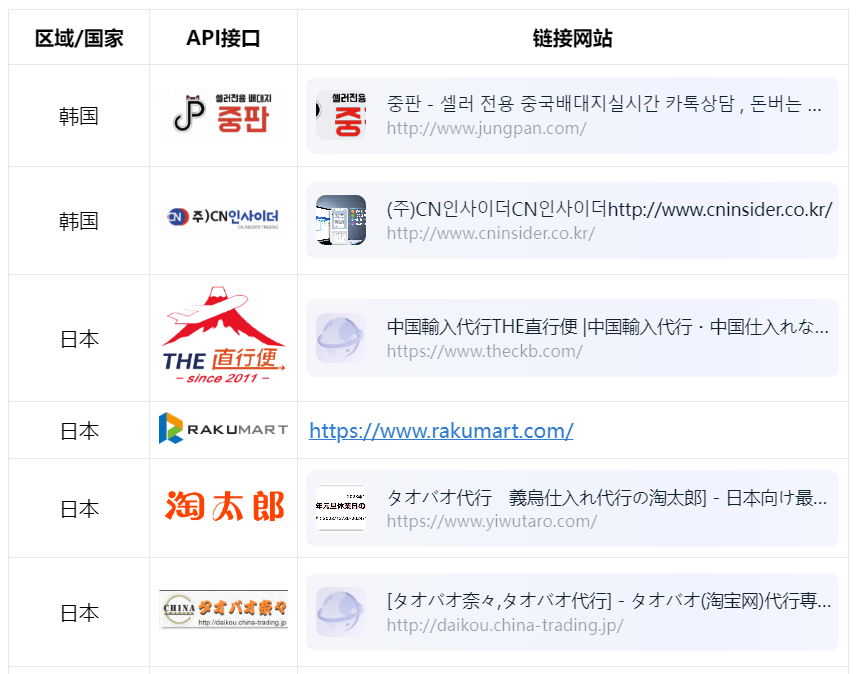
Task: Click the 淘太郎 red logo
Action: [224, 506]
